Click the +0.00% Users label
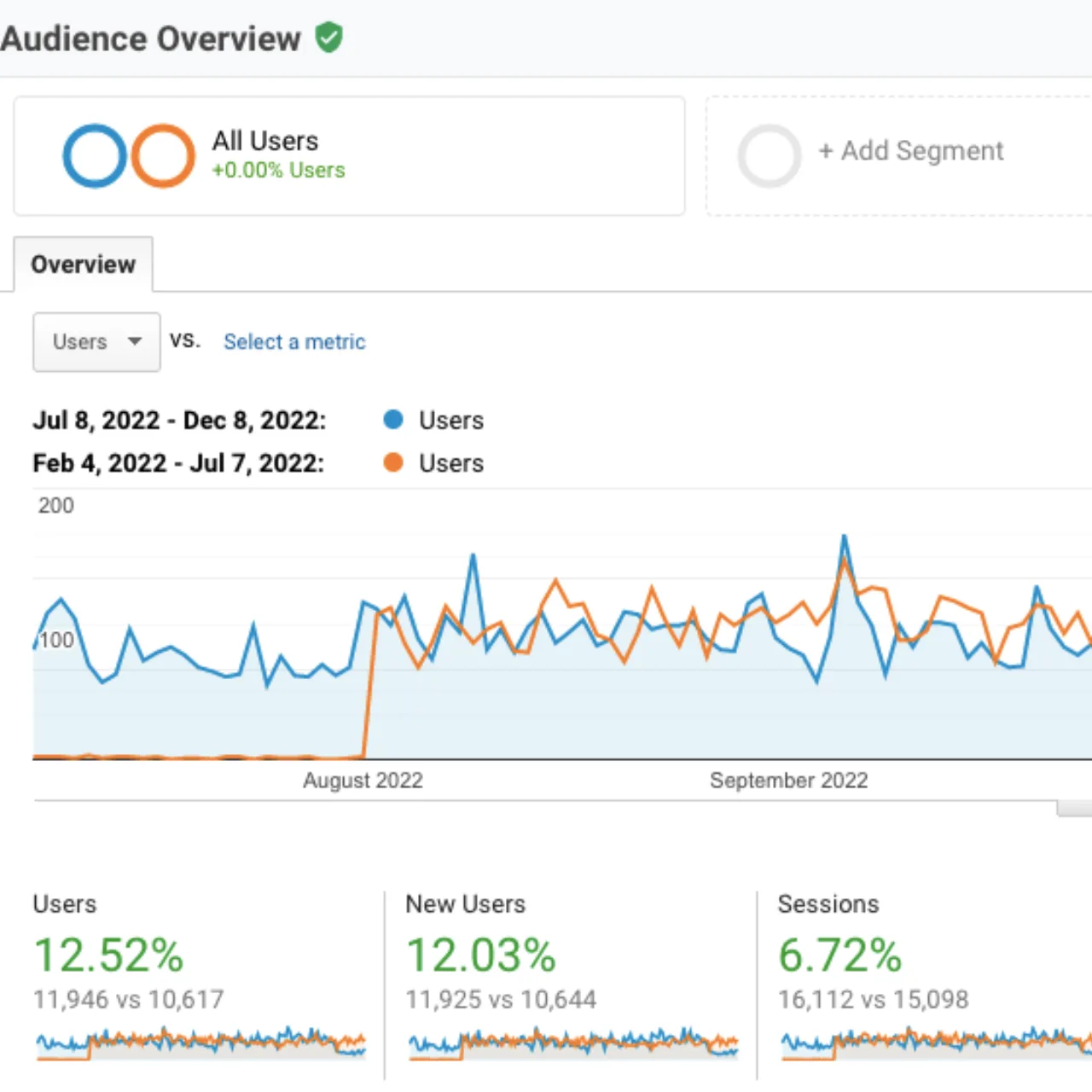Image resolution: width=1092 pixels, height=1092 pixels. click(x=278, y=170)
